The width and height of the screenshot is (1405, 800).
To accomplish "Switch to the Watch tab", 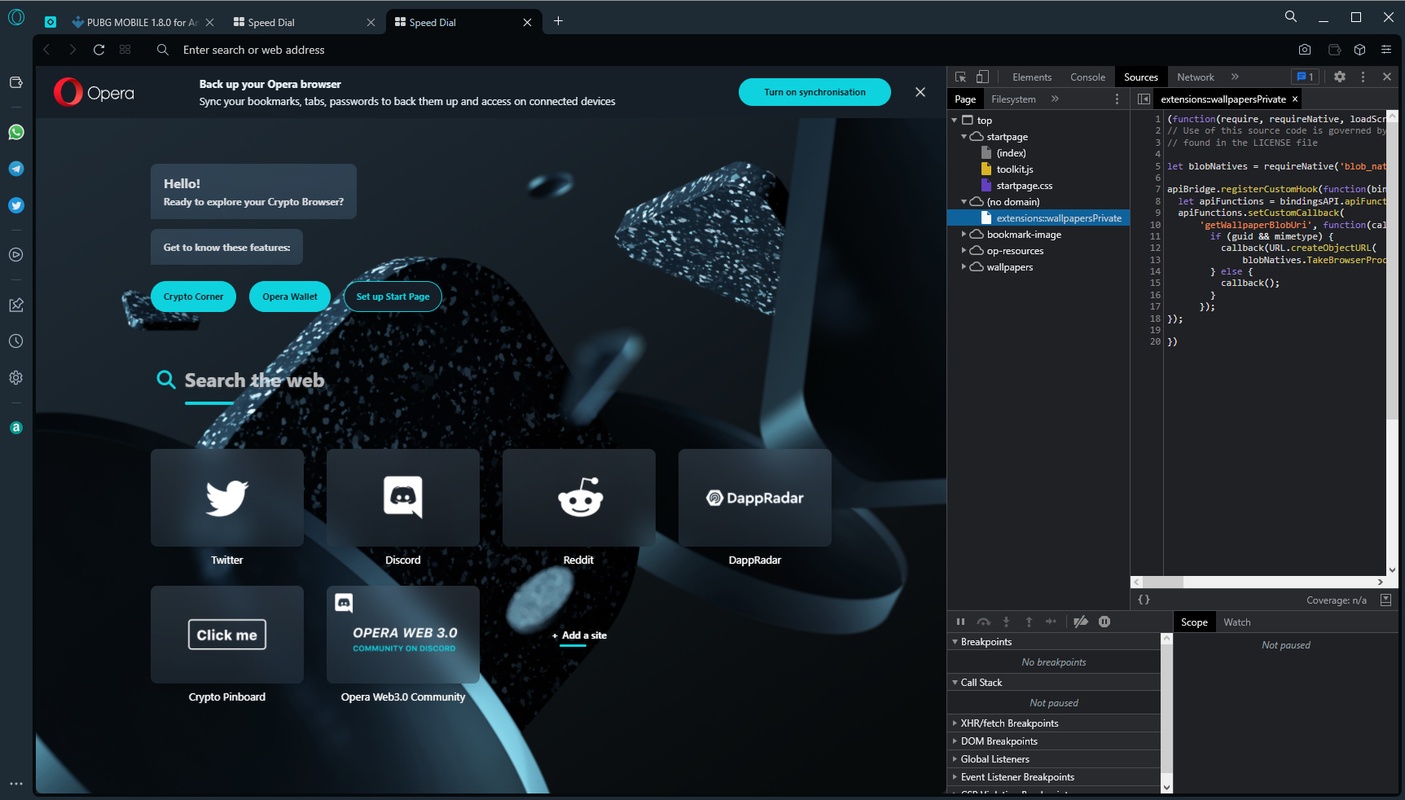I will (1237, 622).
